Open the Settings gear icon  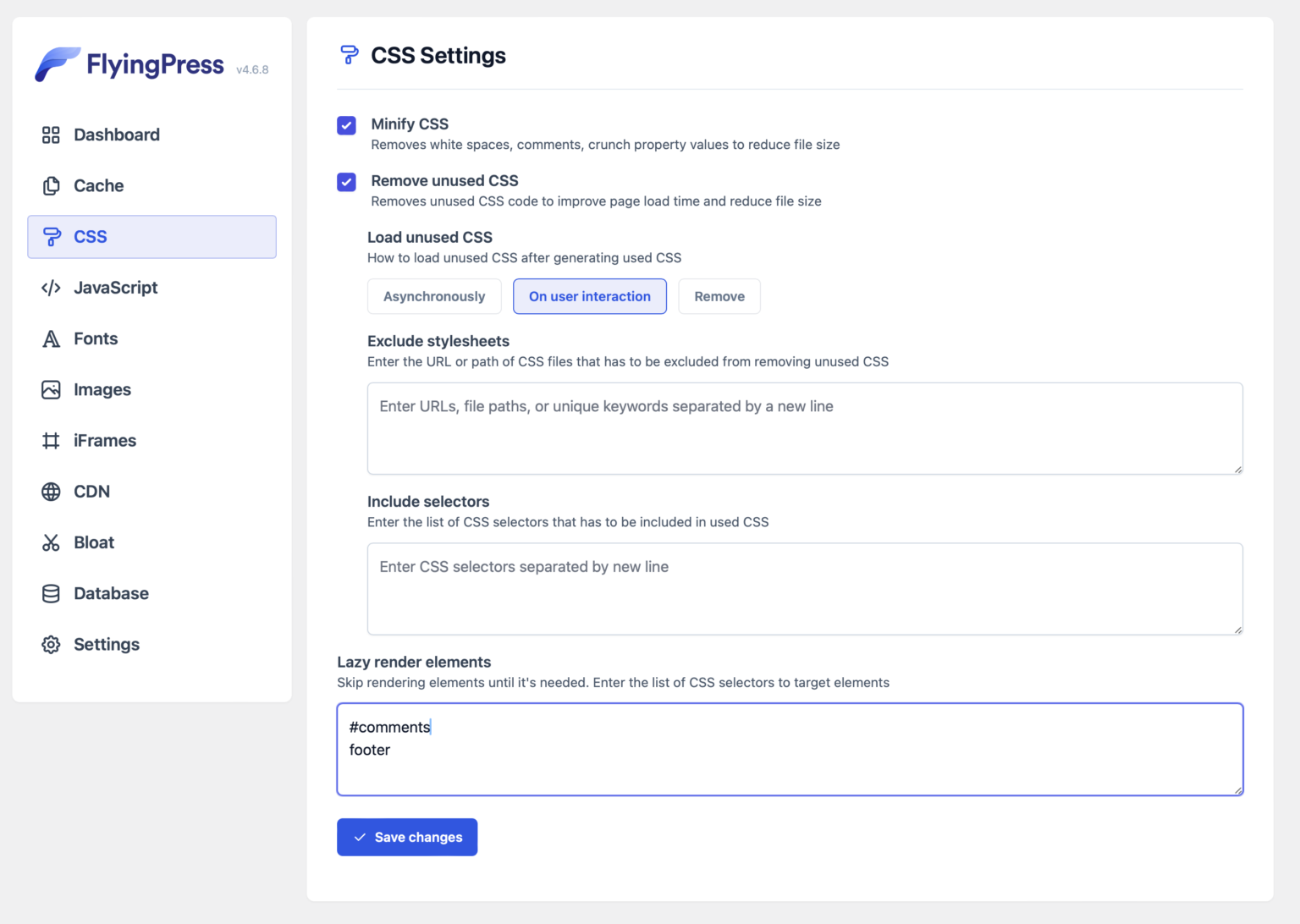pos(51,644)
